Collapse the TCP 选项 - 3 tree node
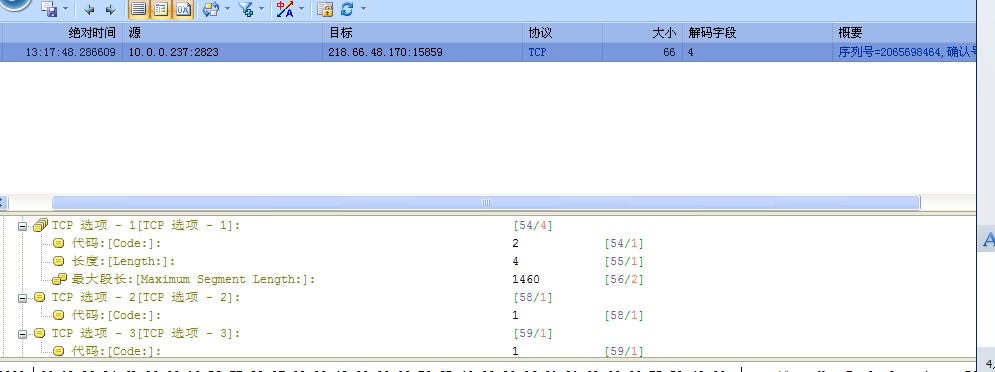 (23, 333)
